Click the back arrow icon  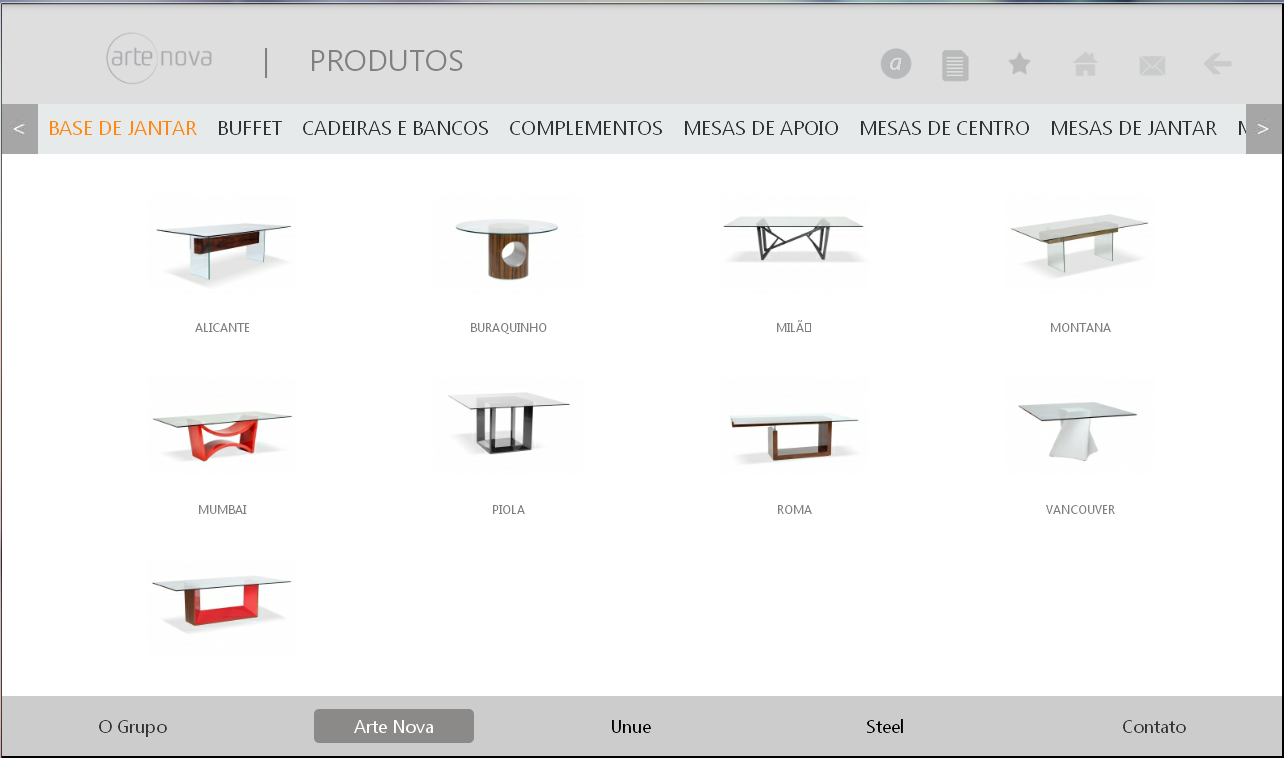point(1217,64)
